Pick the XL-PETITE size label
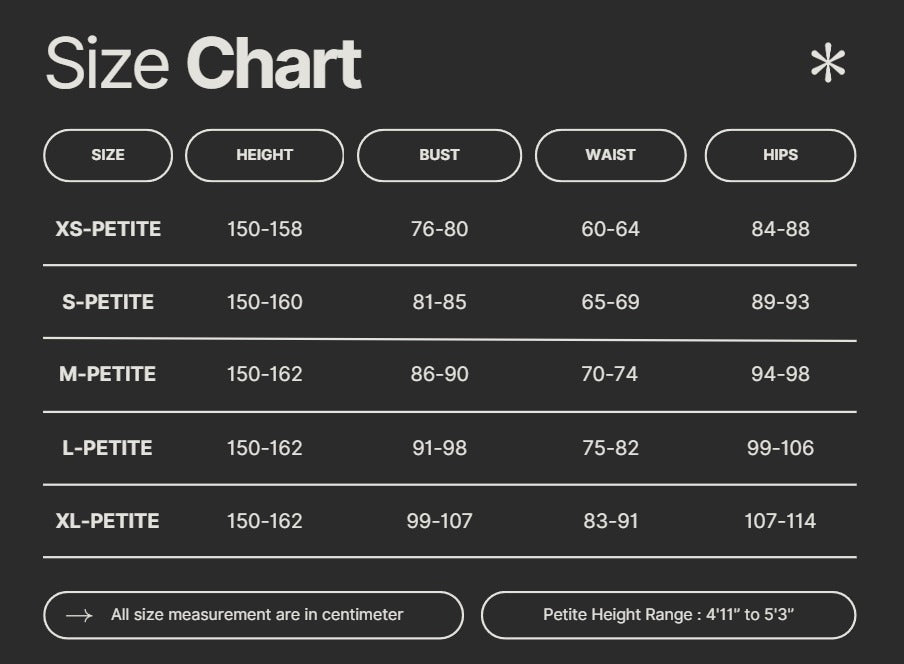Screen dimensions: 904x664 (x=108, y=521)
